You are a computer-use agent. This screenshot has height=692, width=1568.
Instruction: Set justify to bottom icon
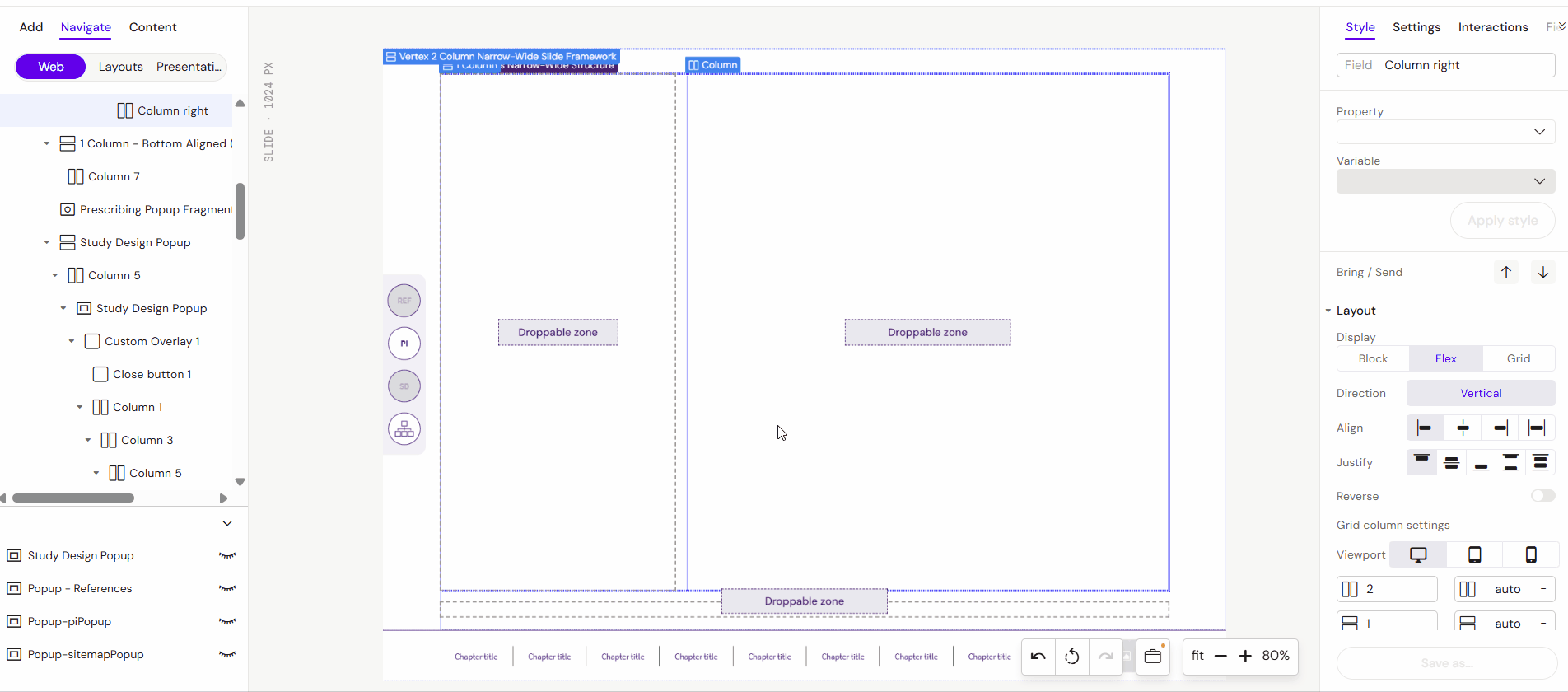[1481, 462]
